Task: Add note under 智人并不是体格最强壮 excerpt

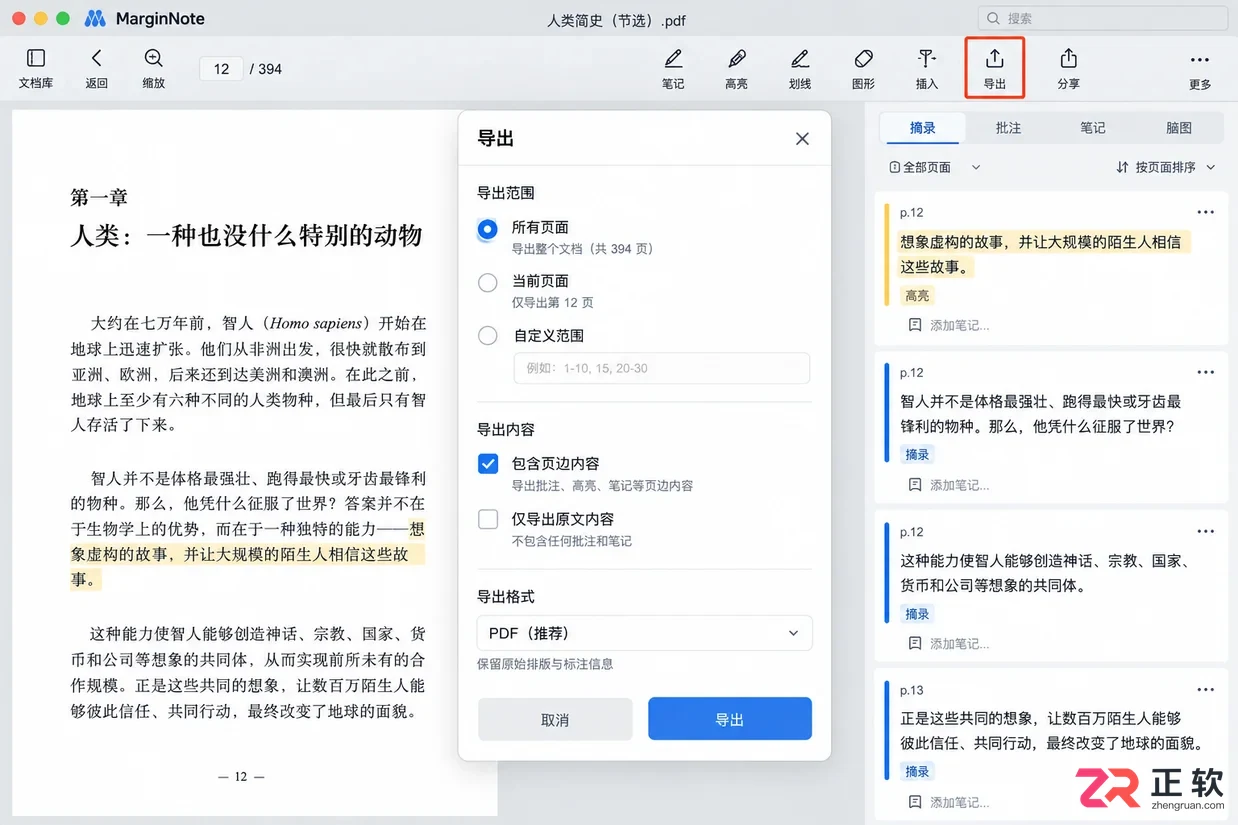Action: [949, 485]
